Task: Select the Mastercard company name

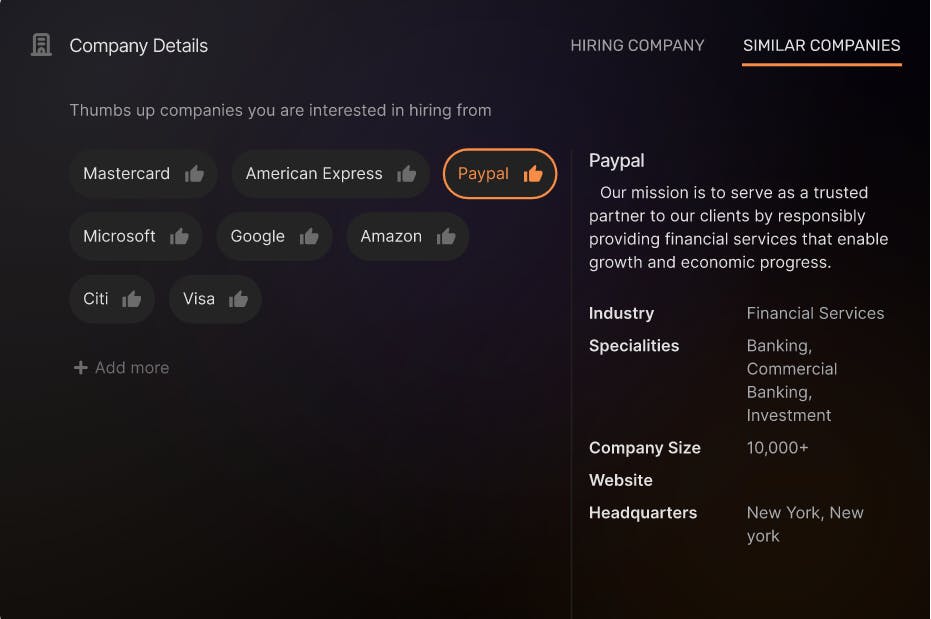Action: point(126,174)
